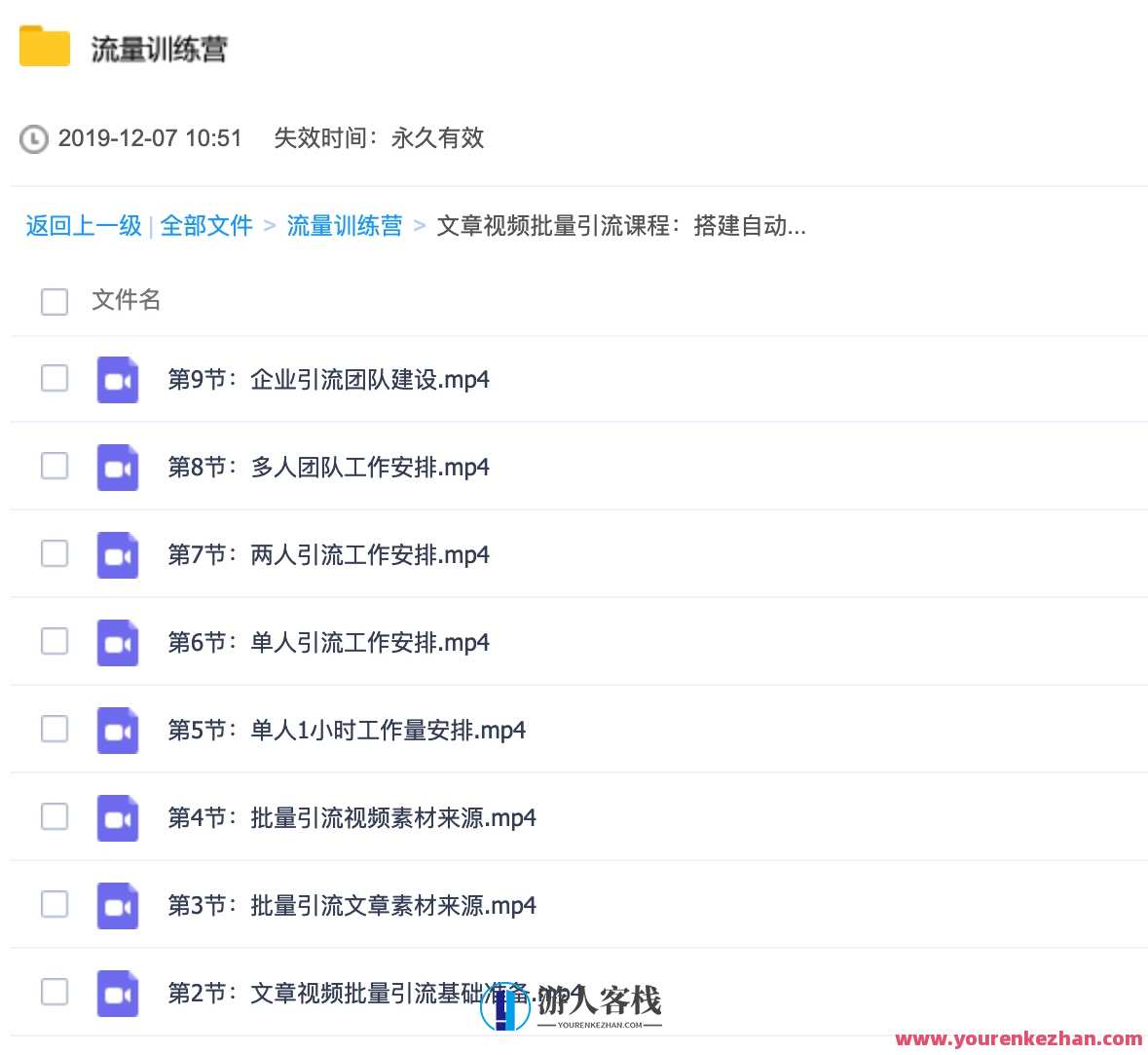
Task: Click the clock icon beside the share date
Action: click(x=32, y=139)
